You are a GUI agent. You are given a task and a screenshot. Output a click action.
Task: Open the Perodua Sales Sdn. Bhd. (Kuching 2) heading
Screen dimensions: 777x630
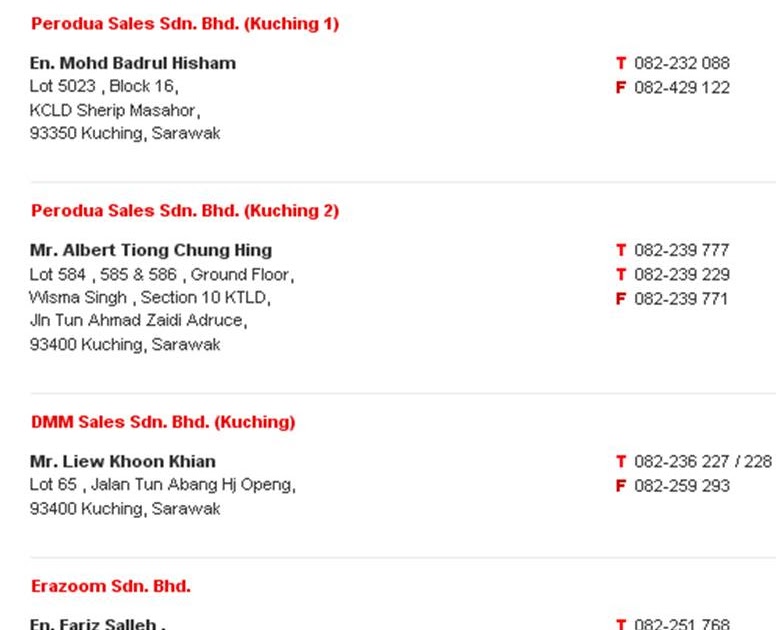pos(185,211)
